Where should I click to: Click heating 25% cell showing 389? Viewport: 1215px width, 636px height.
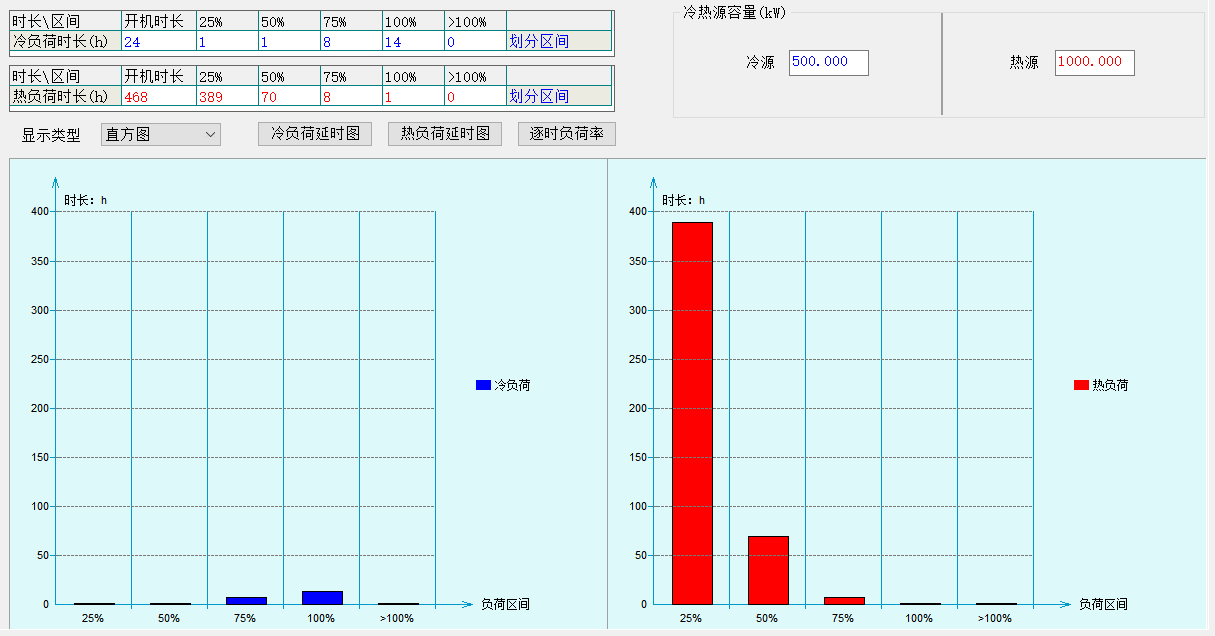click(x=226, y=96)
